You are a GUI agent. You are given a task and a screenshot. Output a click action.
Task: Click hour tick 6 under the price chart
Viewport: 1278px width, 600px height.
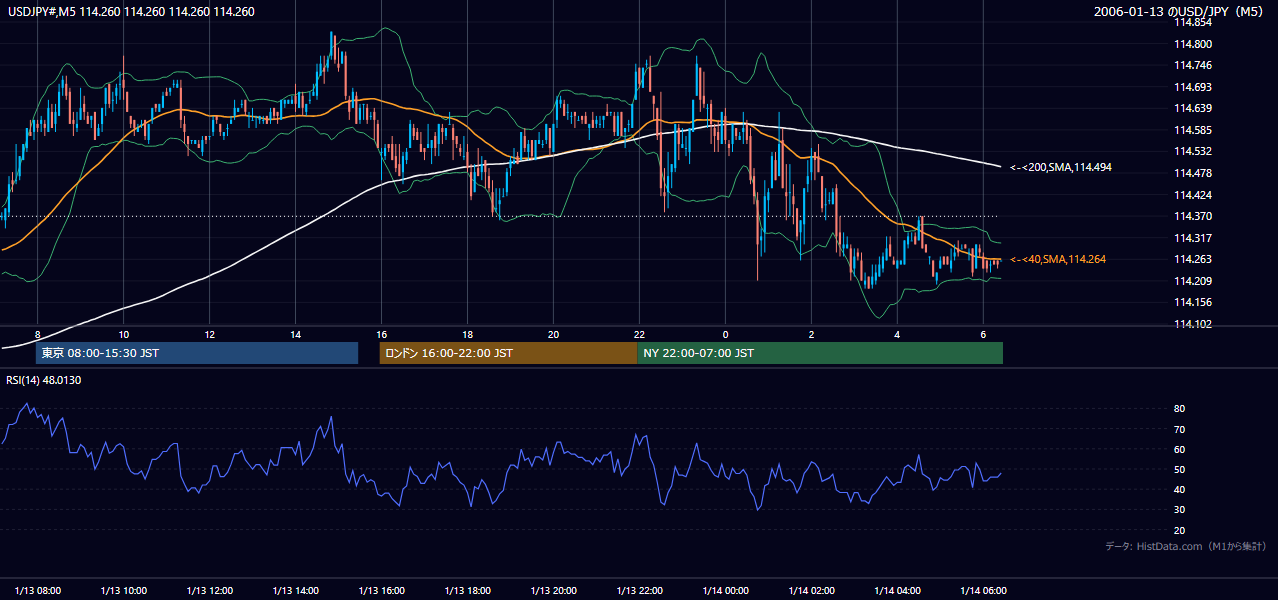coord(983,334)
